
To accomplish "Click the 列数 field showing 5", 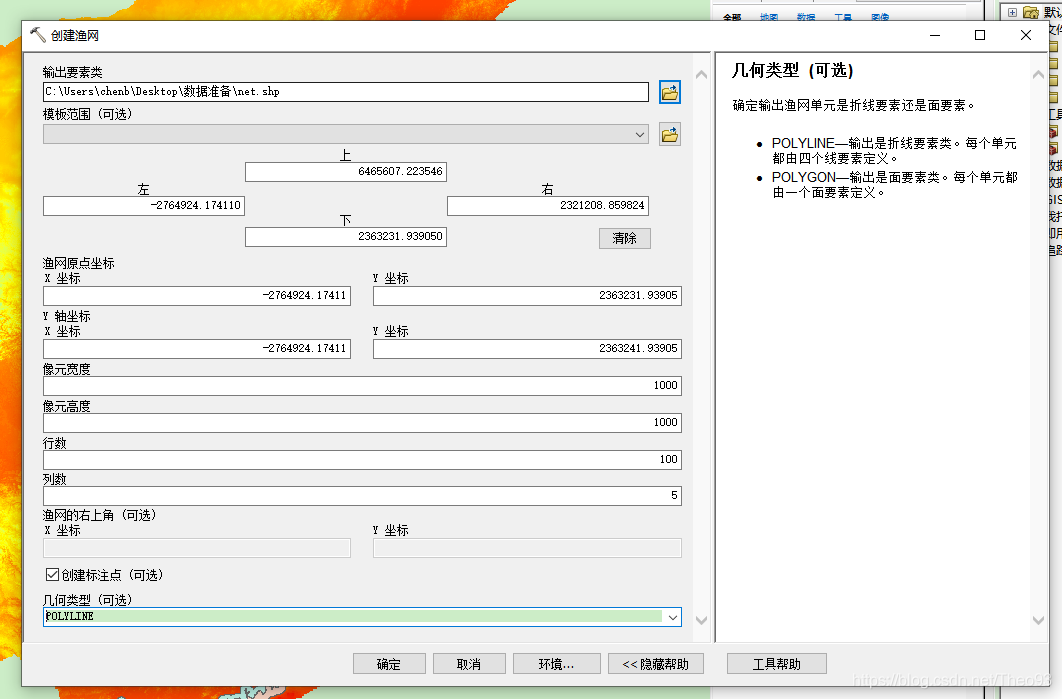I will pos(362,496).
